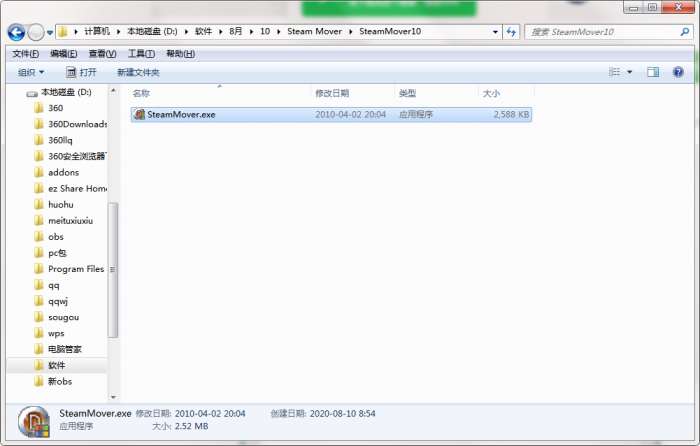Open the obs folder in tree
Image resolution: width=700 pixels, height=446 pixels.
(56, 237)
